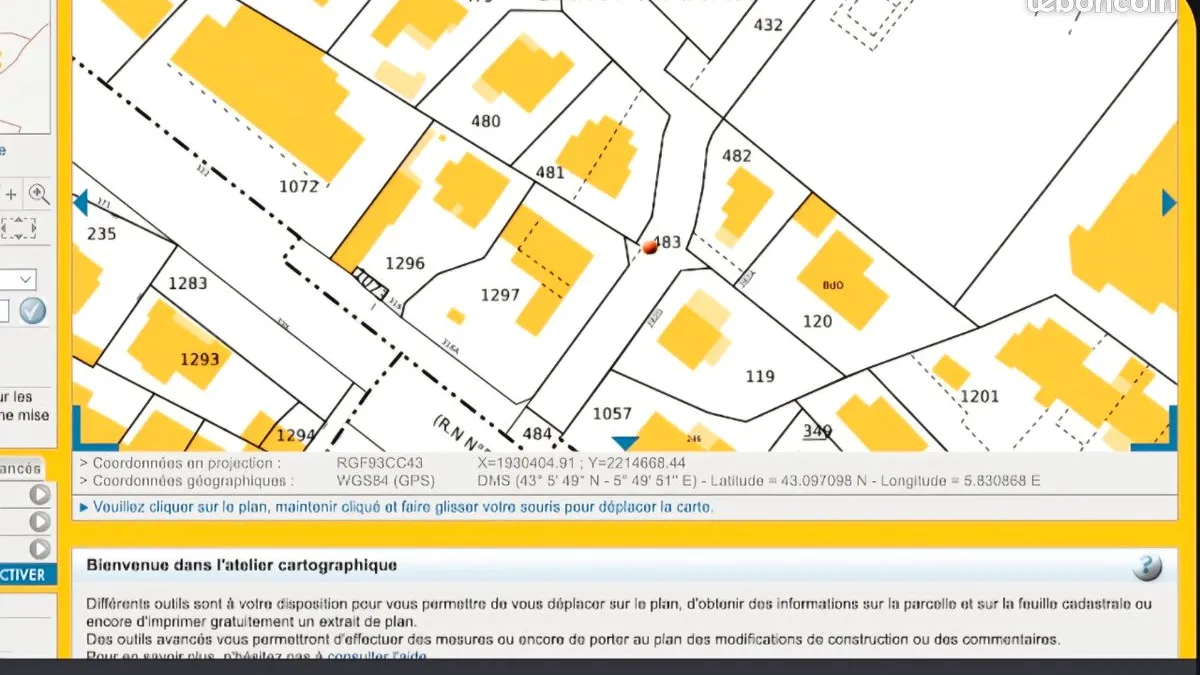Select parcel 120 on the map
This screenshot has width=1200, height=675.
[x=817, y=321]
